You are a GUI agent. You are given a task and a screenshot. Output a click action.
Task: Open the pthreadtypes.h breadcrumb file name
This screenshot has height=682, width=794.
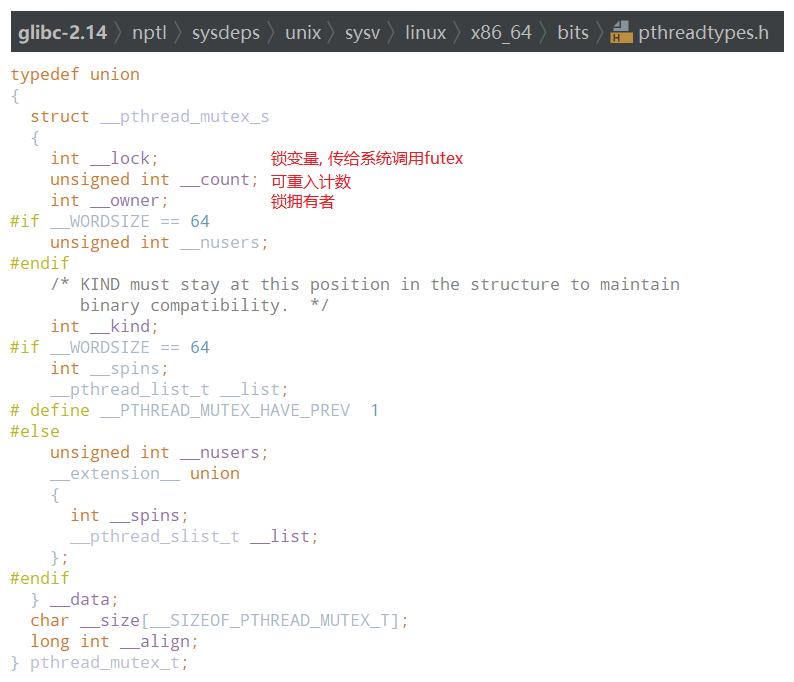(x=703, y=33)
